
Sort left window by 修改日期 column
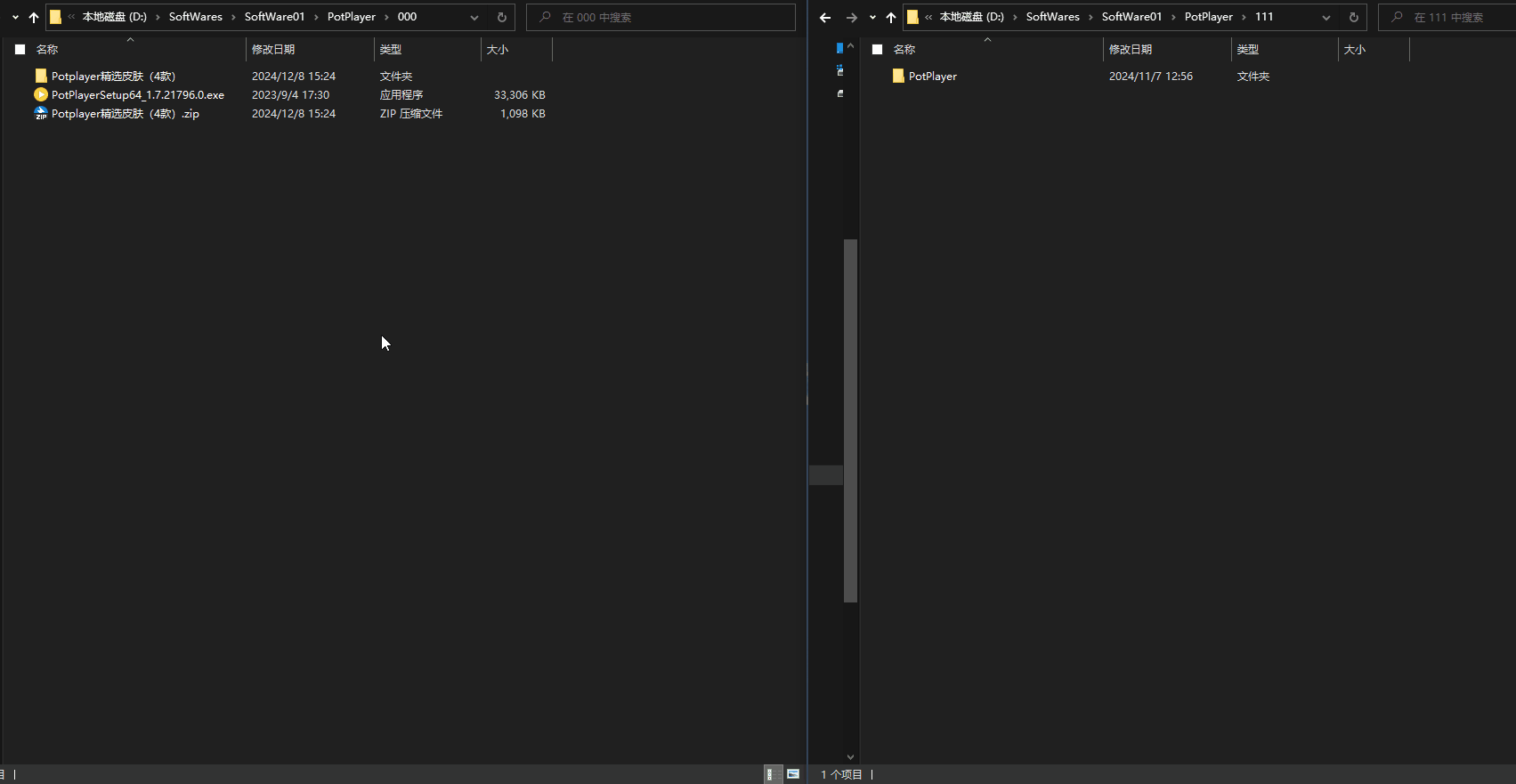[x=273, y=50]
